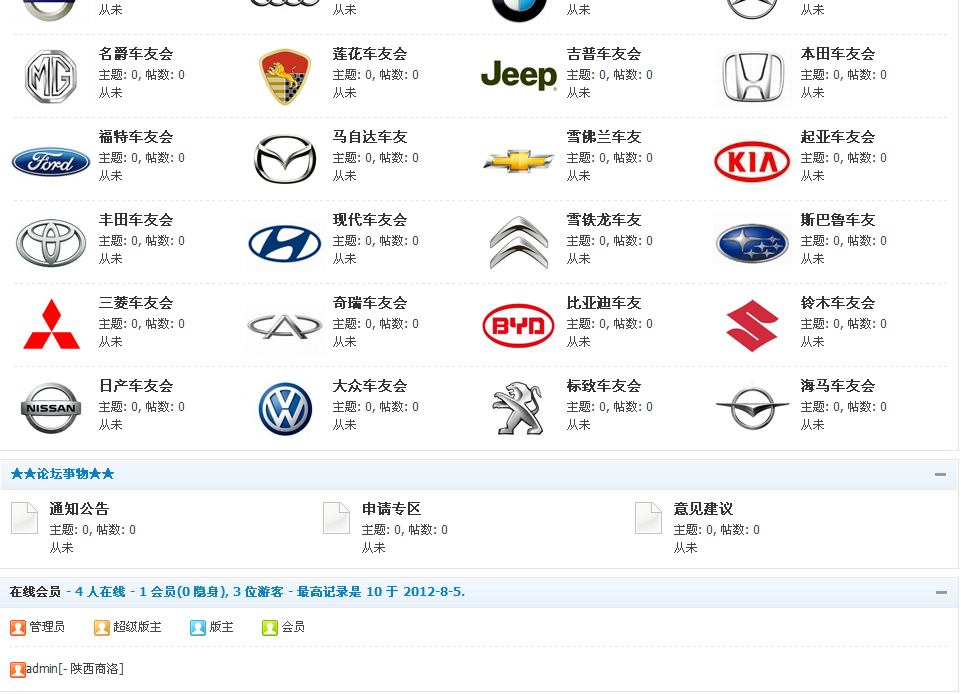This screenshot has height=694, width=961.
Task: Open the 海马车友会 link
Action: point(838,386)
